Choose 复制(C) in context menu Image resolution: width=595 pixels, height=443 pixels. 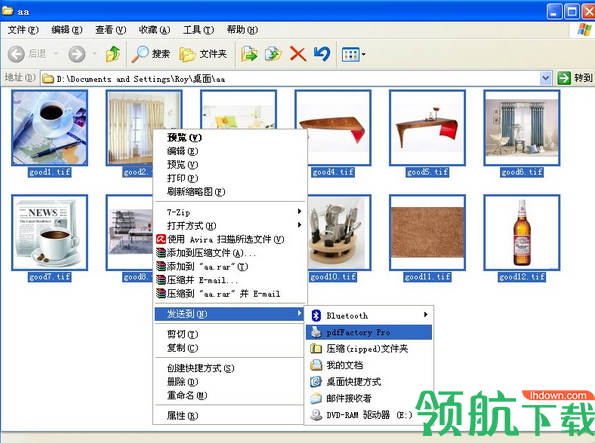click(x=230, y=348)
